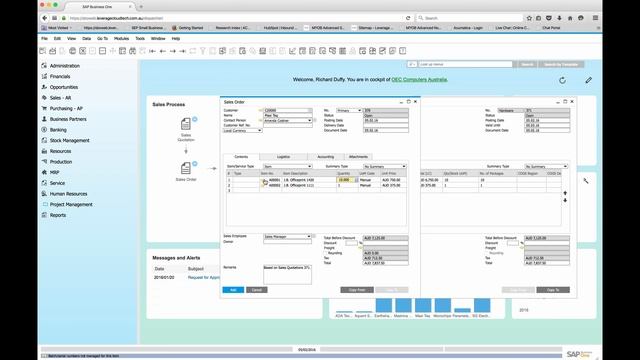Open the Item/Service Type dropdown
The width and height of the screenshot is (640, 360).
(310, 167)
